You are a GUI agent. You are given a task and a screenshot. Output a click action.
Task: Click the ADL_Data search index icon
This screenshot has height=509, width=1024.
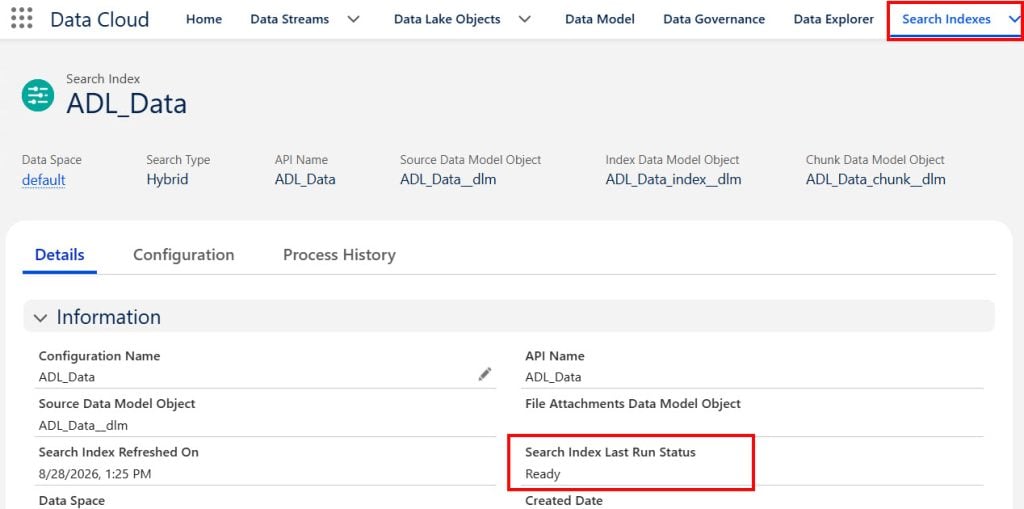coord(38,95)
